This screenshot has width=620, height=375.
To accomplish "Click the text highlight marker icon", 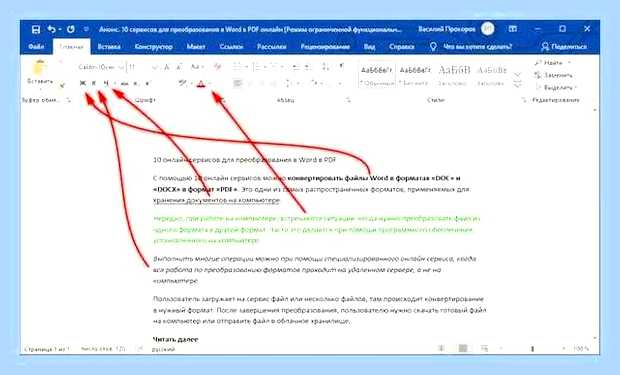I will tap(182, 83).
